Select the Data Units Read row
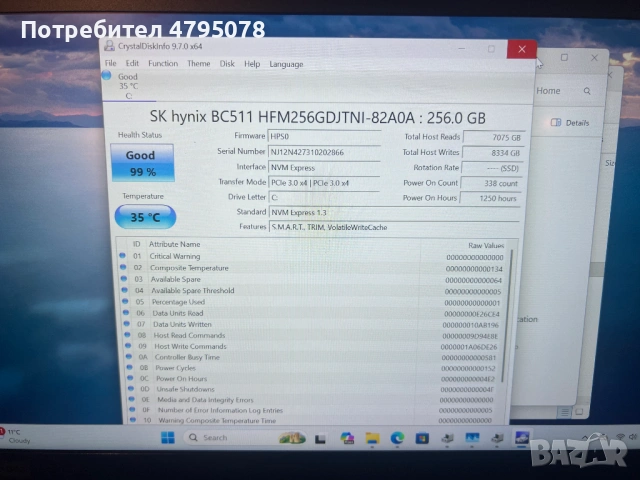 tap(312, 313)
